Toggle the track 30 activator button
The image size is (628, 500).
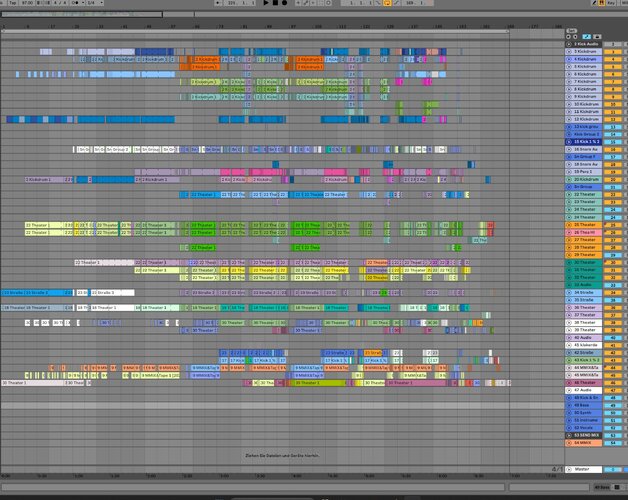pos(612,262)
